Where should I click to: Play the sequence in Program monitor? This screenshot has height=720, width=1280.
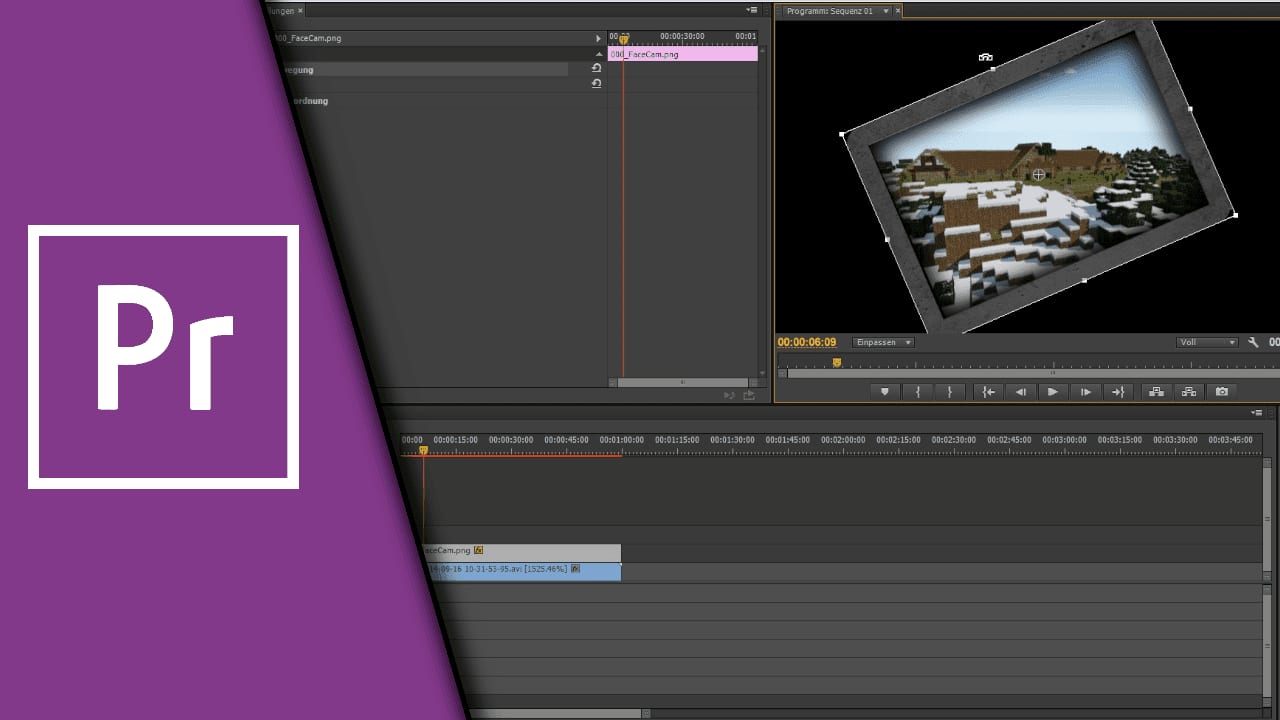1052,392
